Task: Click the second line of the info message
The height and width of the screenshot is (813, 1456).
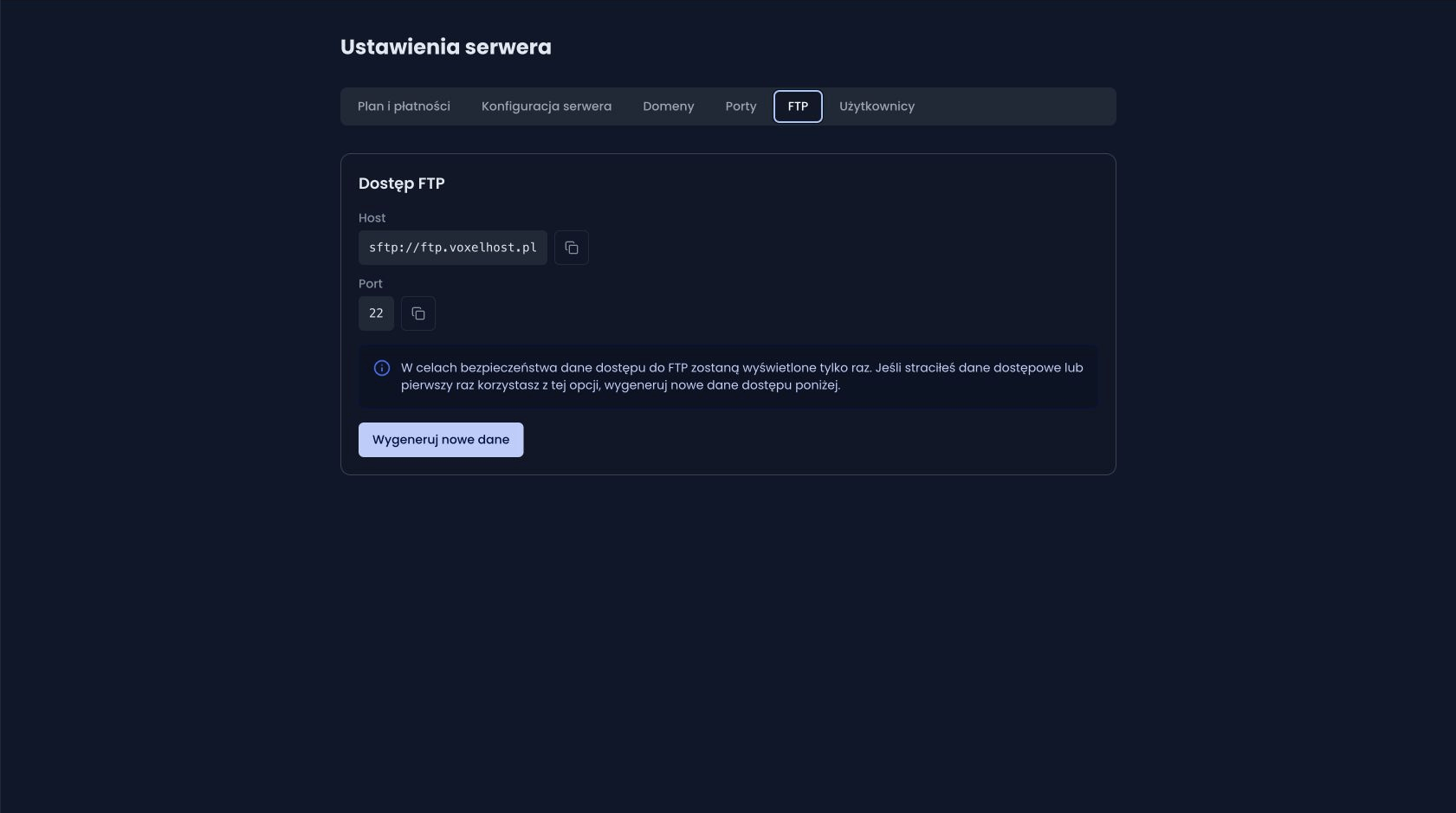Action: coord(620,385)
